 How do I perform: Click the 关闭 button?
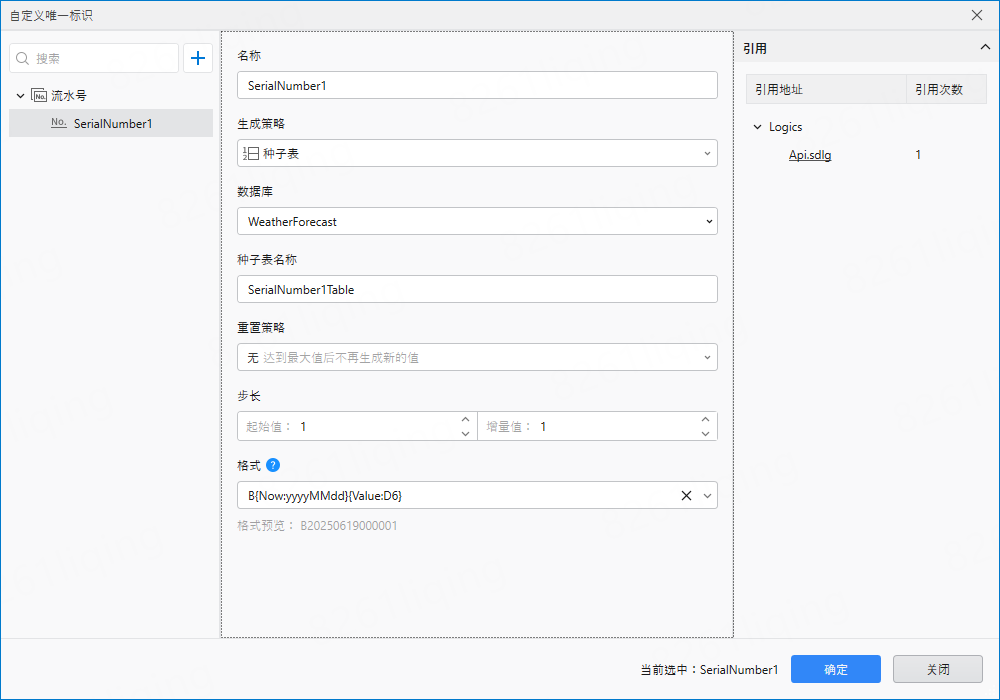click(937, 669)
